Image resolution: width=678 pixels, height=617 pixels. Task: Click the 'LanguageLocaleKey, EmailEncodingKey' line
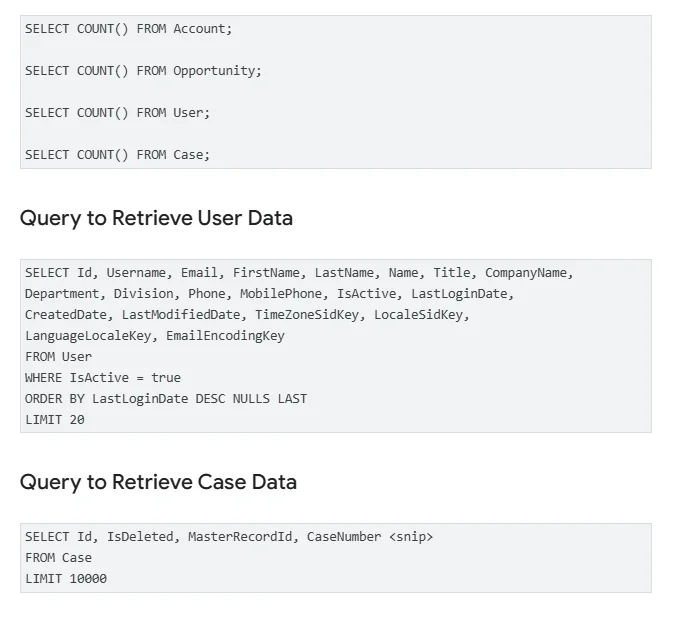(154, 336)
